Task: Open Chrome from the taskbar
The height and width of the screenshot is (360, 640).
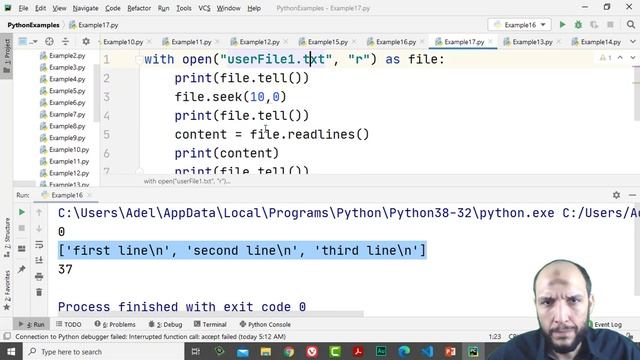Action: (289, 351)
